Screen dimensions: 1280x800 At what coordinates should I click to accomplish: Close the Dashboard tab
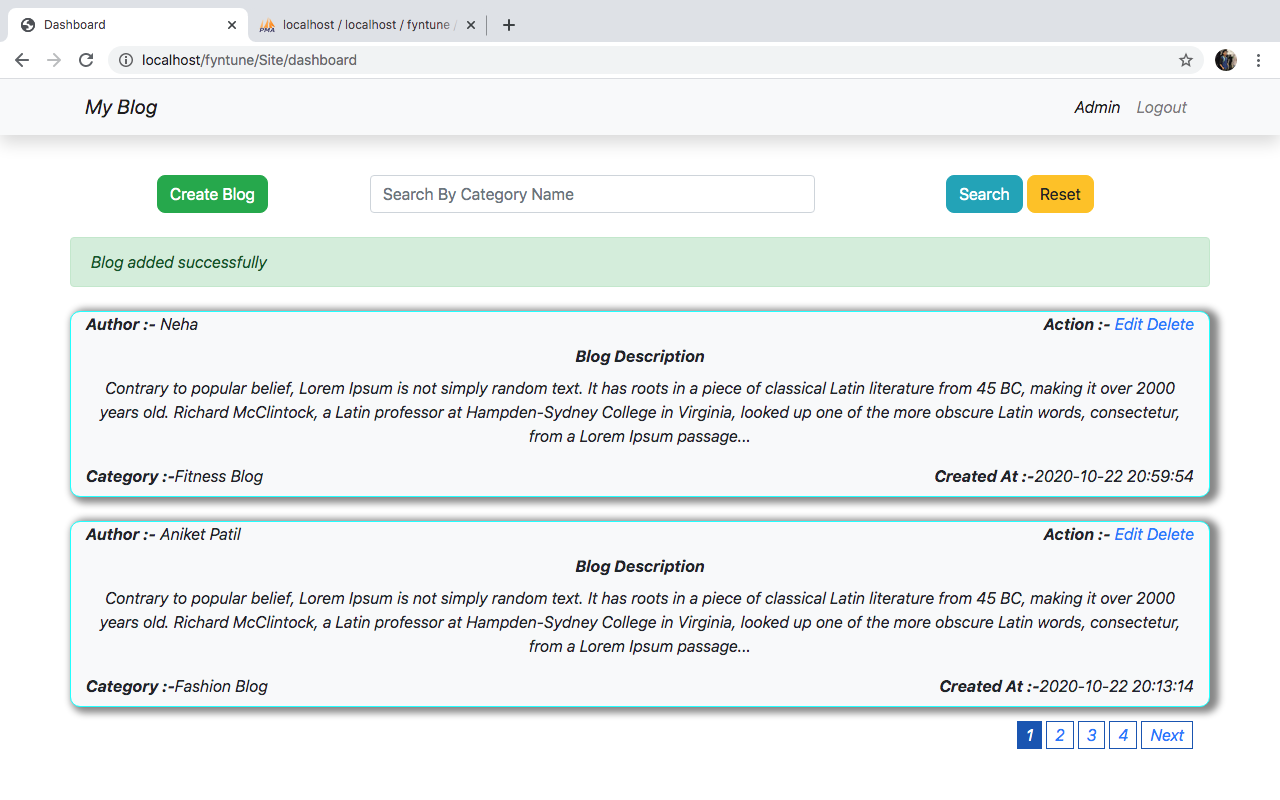click(x=232, y=25)
